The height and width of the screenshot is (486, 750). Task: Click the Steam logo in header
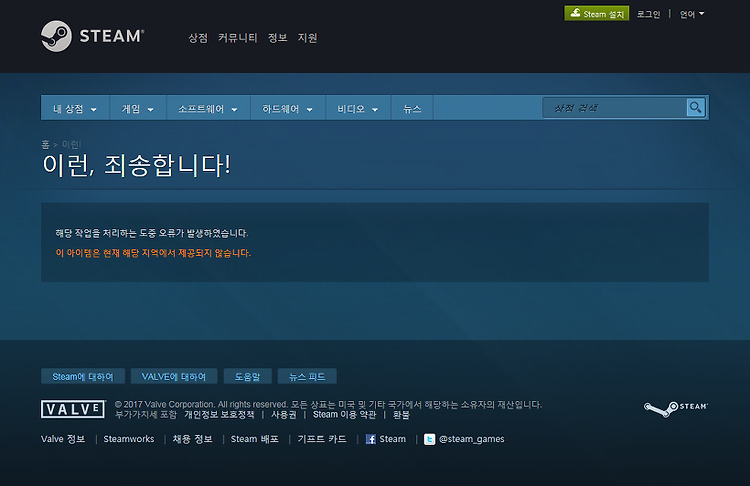click(x=93, y=36)
